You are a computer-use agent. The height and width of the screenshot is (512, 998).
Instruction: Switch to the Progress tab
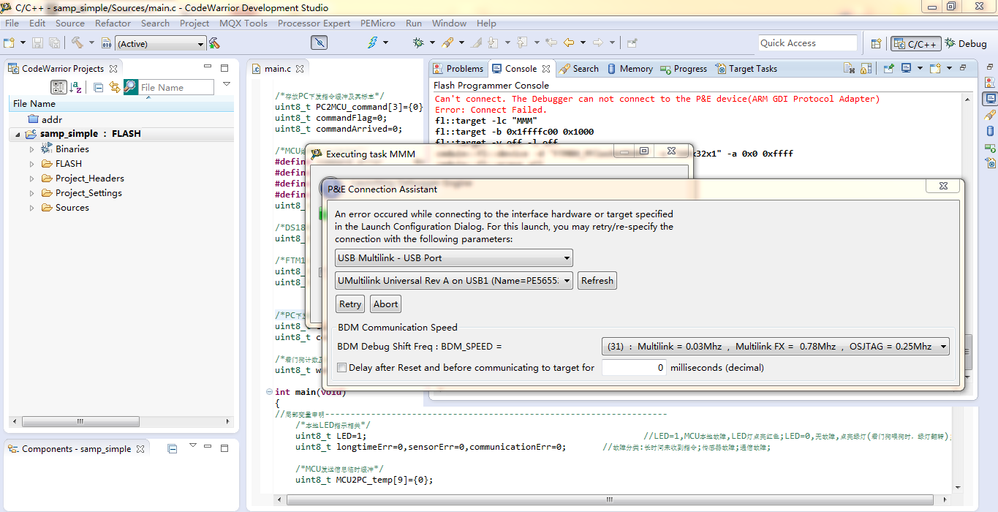pyautogui.click(x=684, y=69)
